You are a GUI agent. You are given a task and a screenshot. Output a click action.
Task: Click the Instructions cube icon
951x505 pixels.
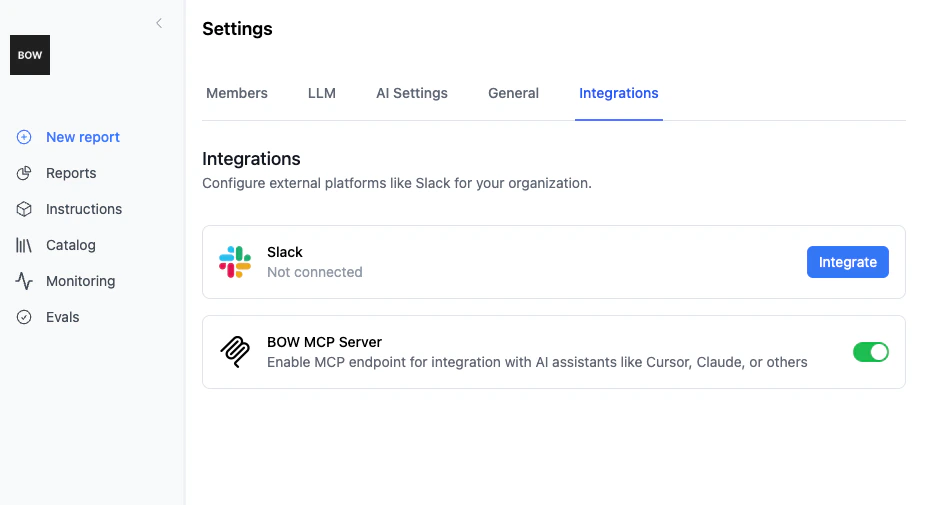pyautogui.click(x=24, y=209)
